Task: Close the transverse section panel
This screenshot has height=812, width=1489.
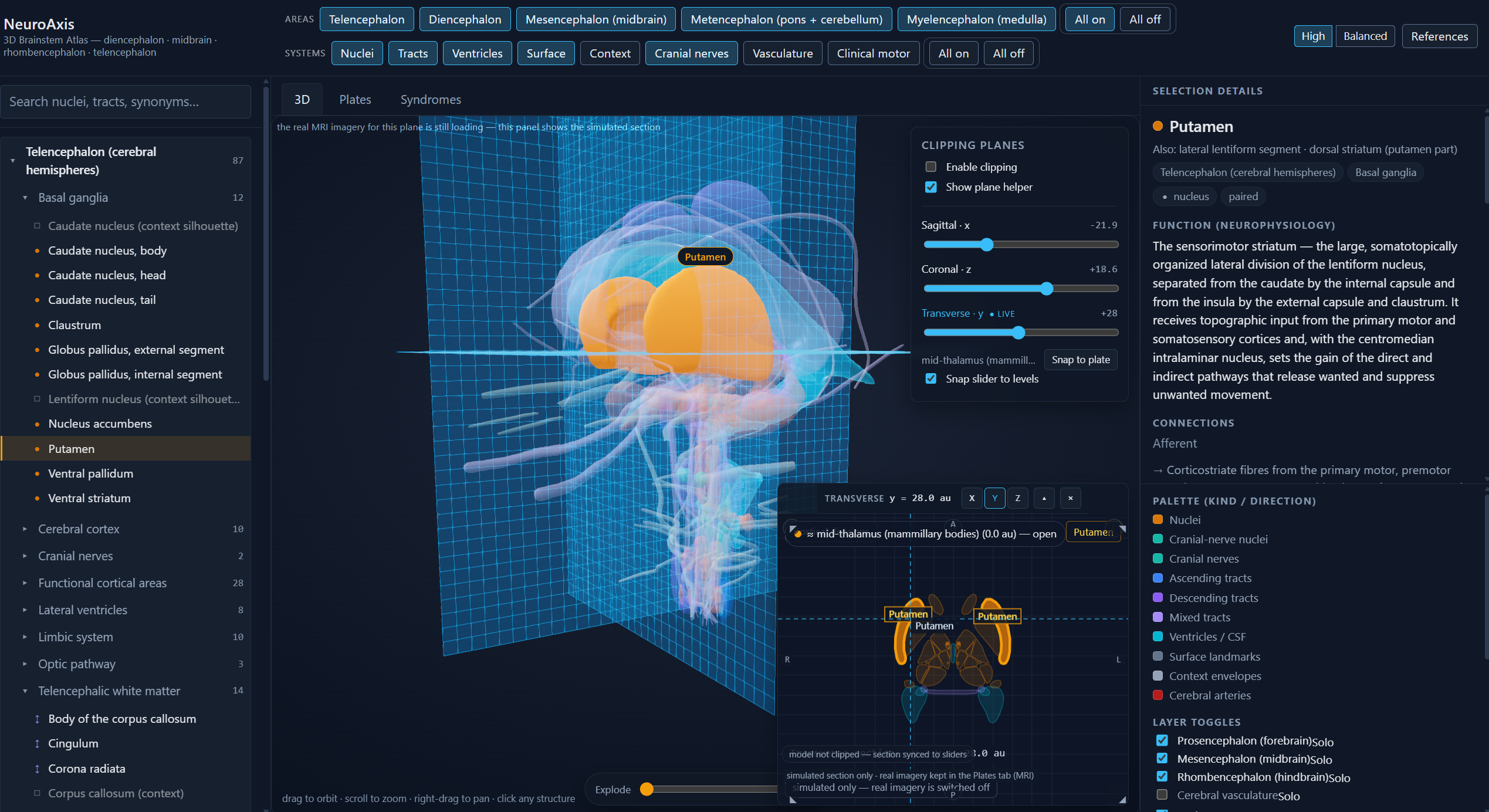Action: [1070, 498]
